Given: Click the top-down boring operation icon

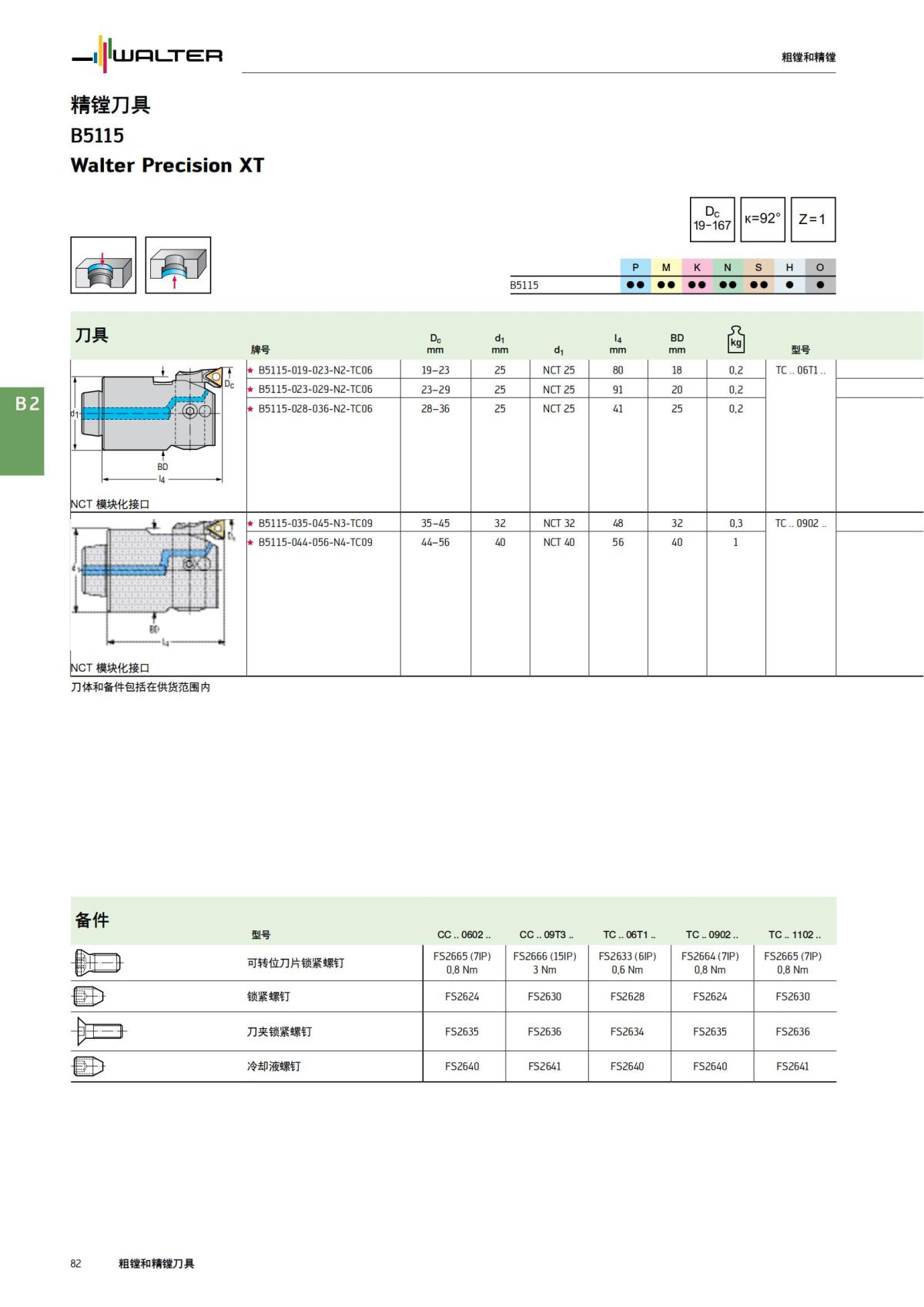Looking at the screenshot, I should (x=103, y=265).
